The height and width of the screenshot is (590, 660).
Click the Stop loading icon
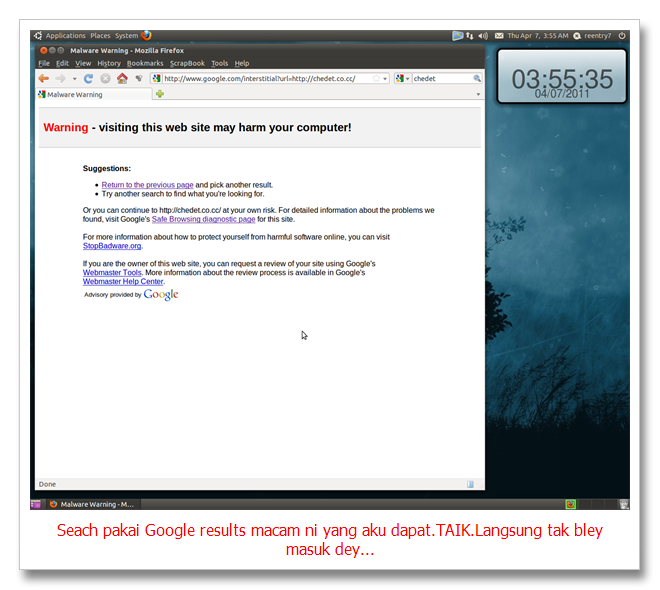[x=105, y=78]
